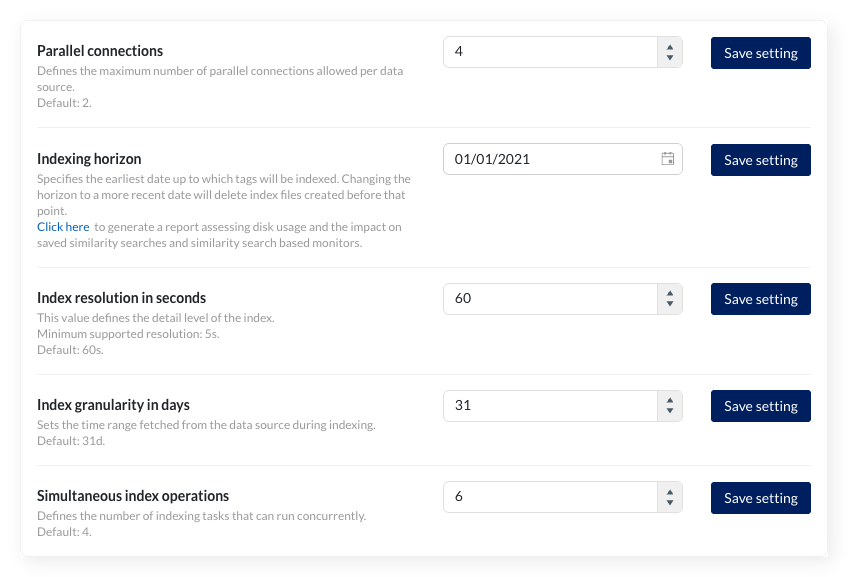Increment Simultaneous index operations value
This screenshot has height=577, width=848.
tap(669, 492)
